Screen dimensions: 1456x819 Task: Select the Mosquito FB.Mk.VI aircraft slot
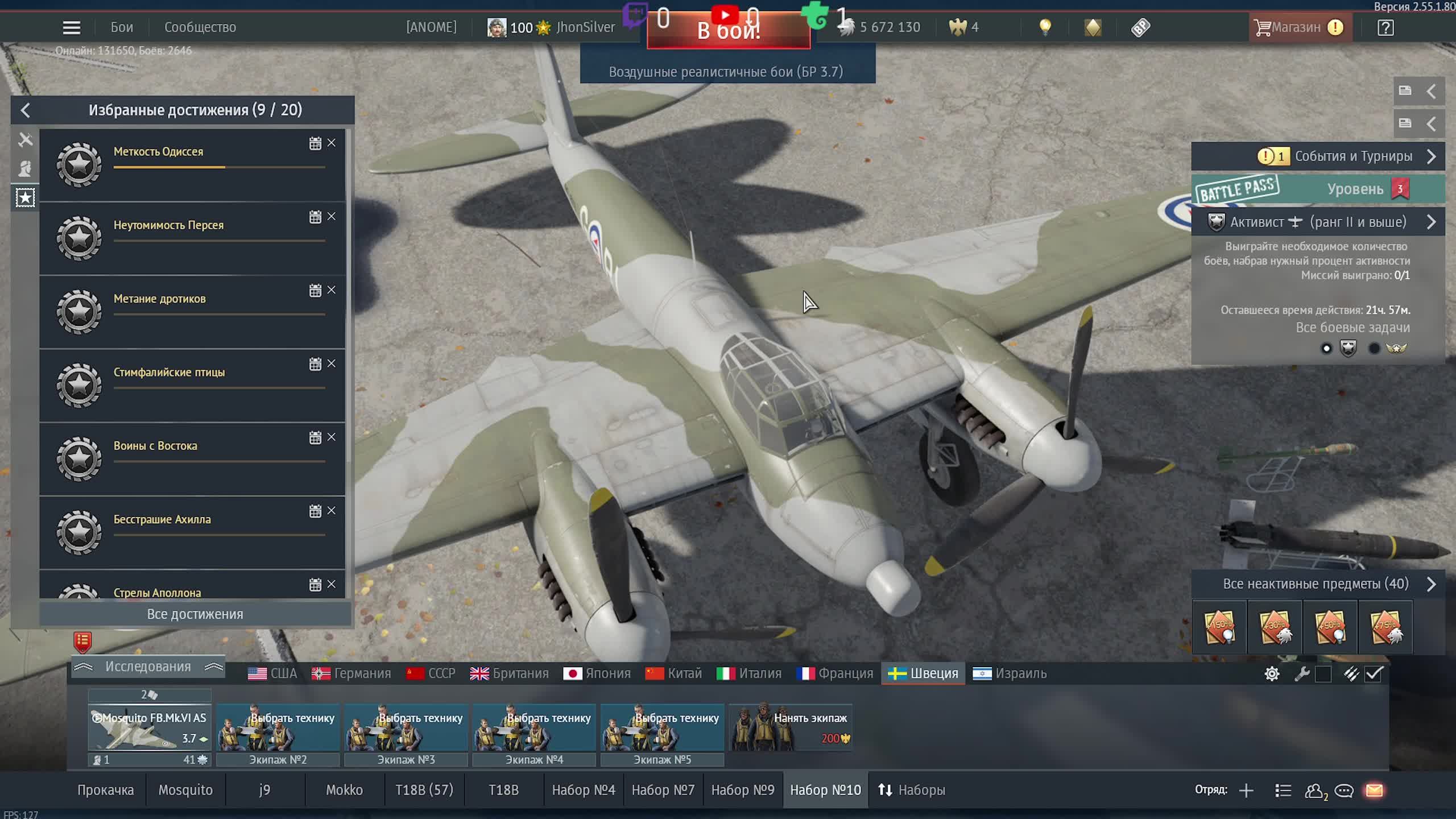pos(149,728)
